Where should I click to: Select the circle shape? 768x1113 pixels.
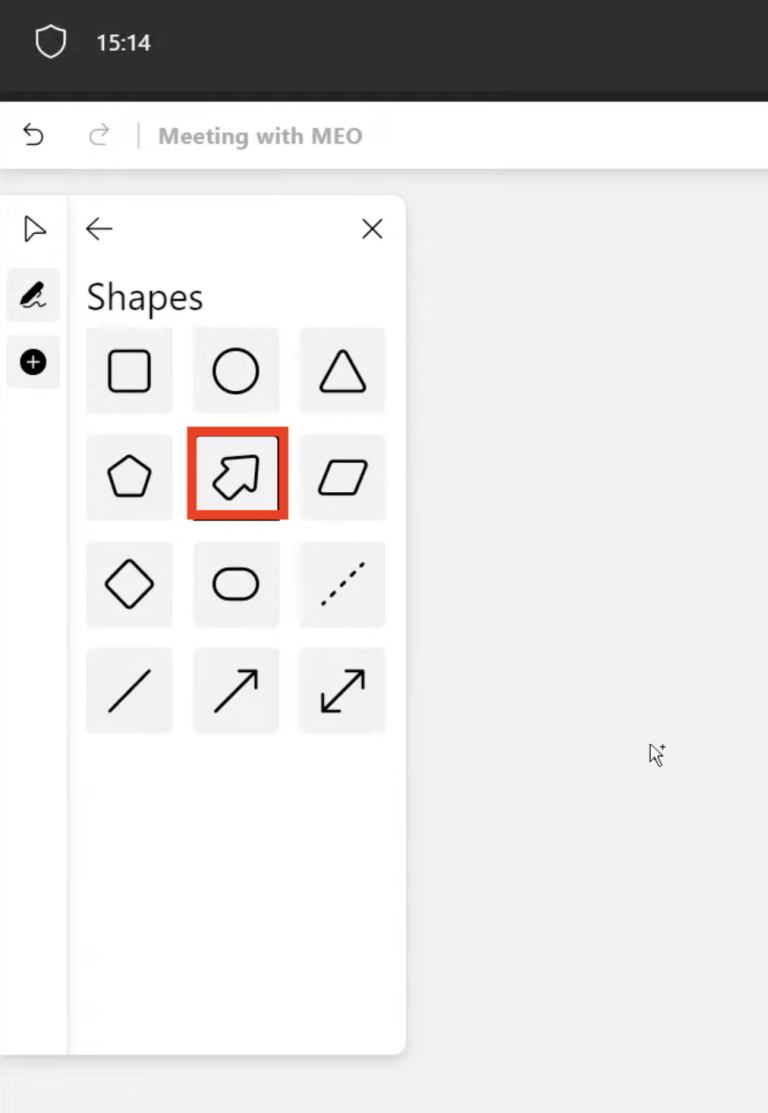pos(236,371)
